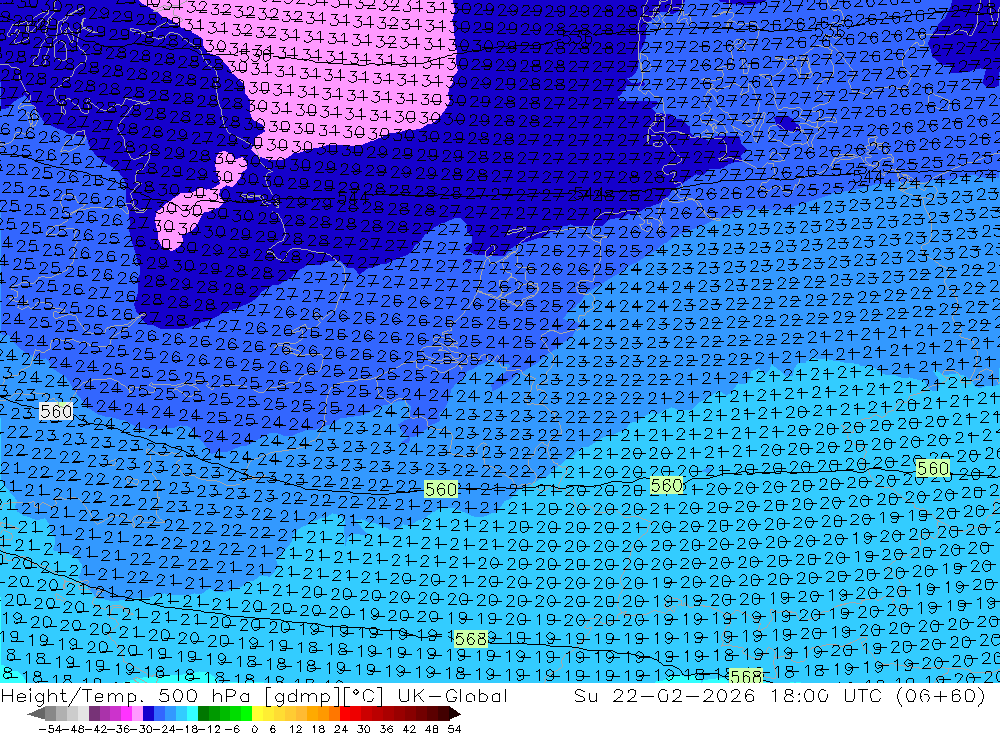This screenshot has width=1000, height=733.
Task: Click the '-42' legend scale value
Action: coord(97,729)
